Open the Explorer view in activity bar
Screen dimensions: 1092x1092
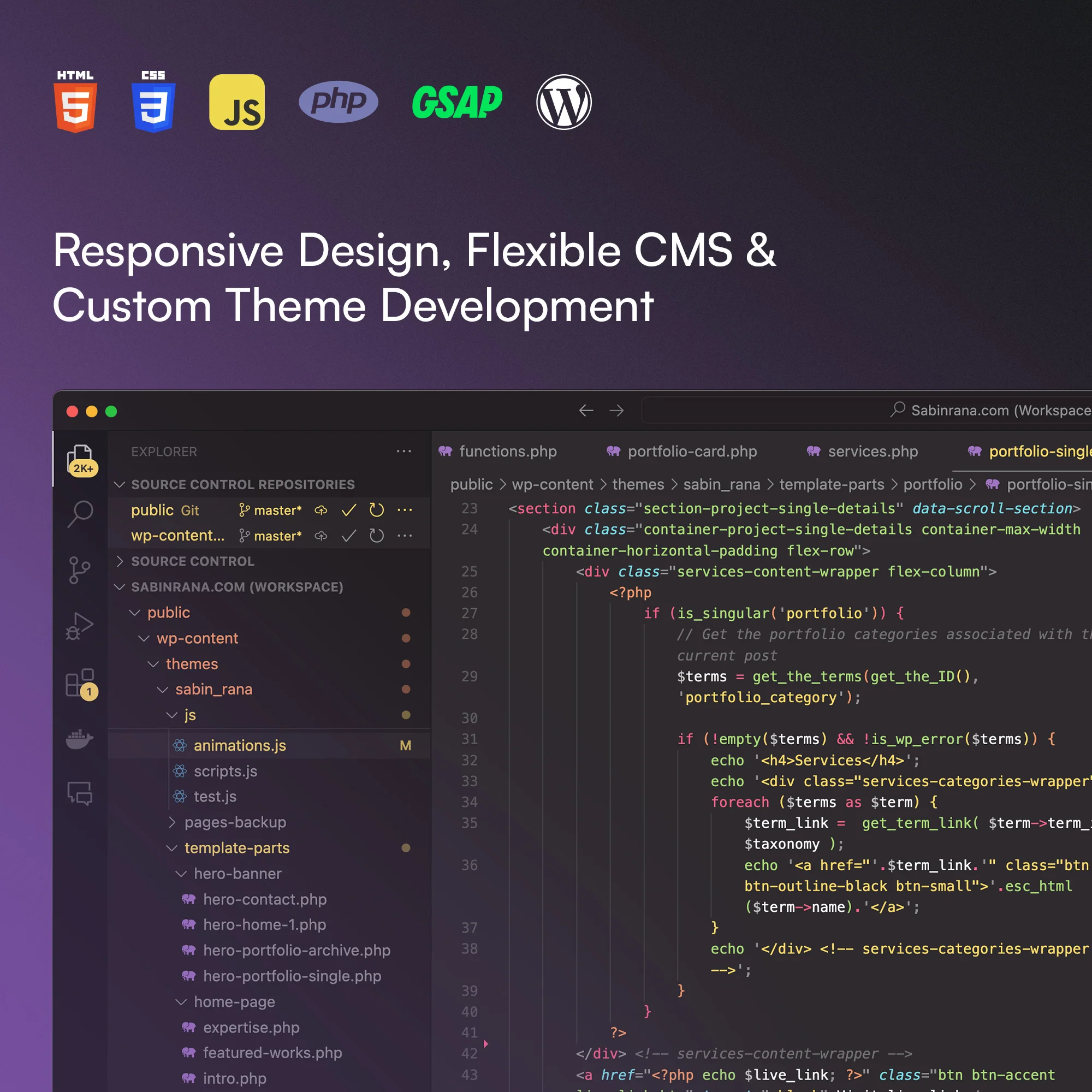click(x=80, y=458)
